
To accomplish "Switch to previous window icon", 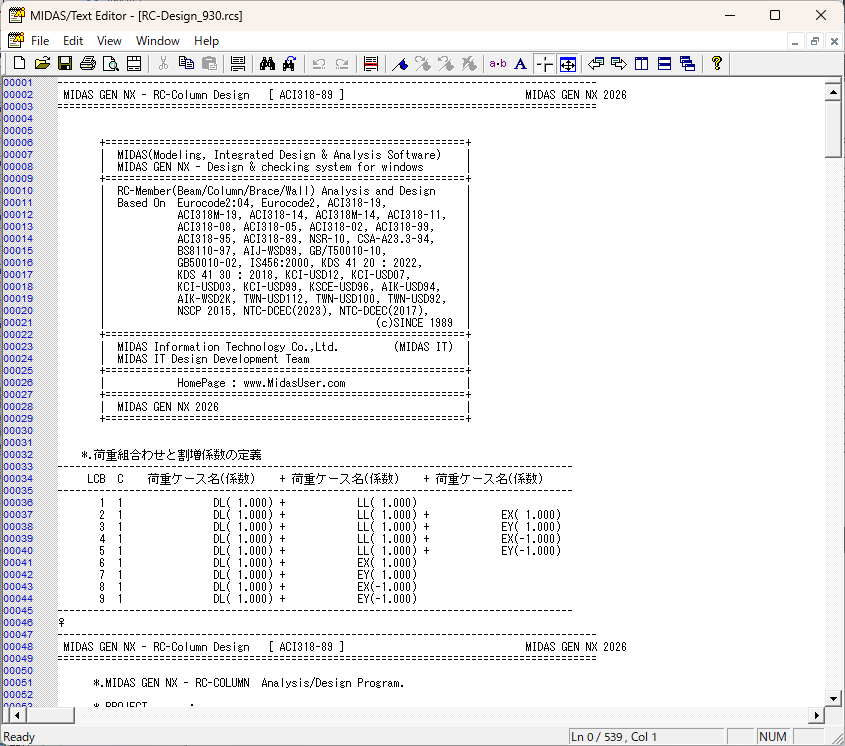I will point(596,64).
